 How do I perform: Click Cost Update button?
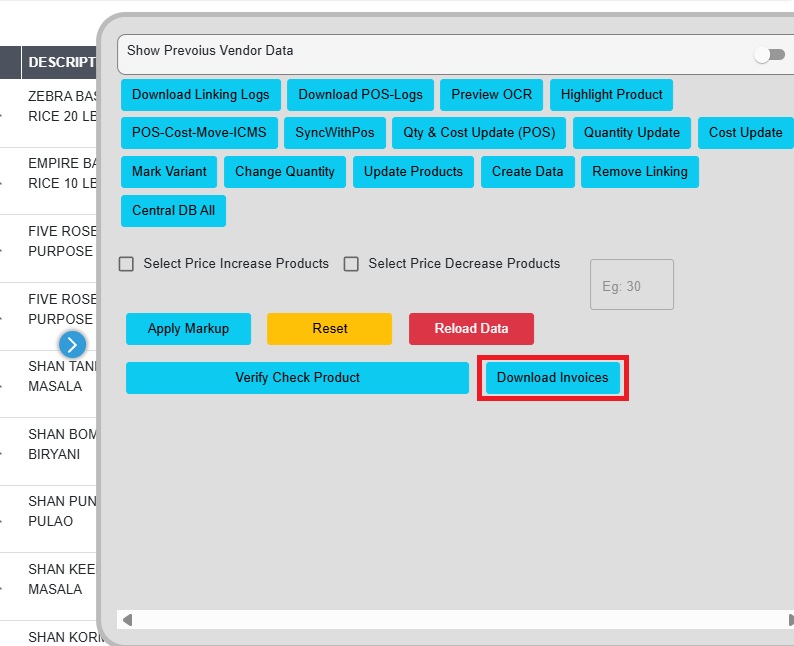pyautogui.click(x=745, y=133)
